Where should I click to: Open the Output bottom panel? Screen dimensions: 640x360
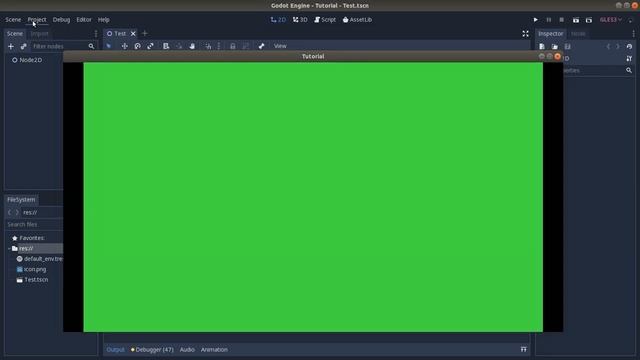point(115,349)
